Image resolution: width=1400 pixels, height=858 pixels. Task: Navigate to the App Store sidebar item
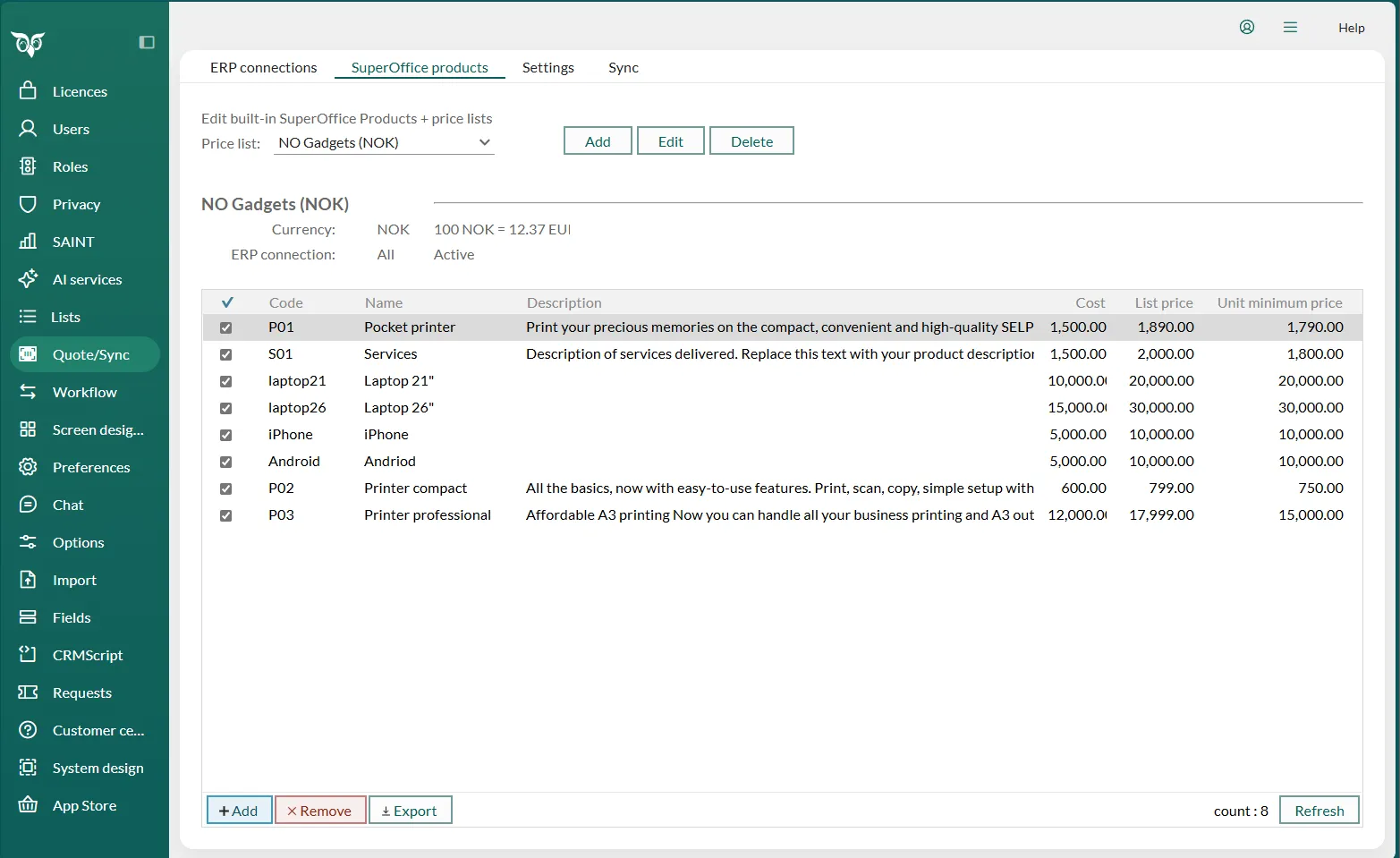(84, 805)
